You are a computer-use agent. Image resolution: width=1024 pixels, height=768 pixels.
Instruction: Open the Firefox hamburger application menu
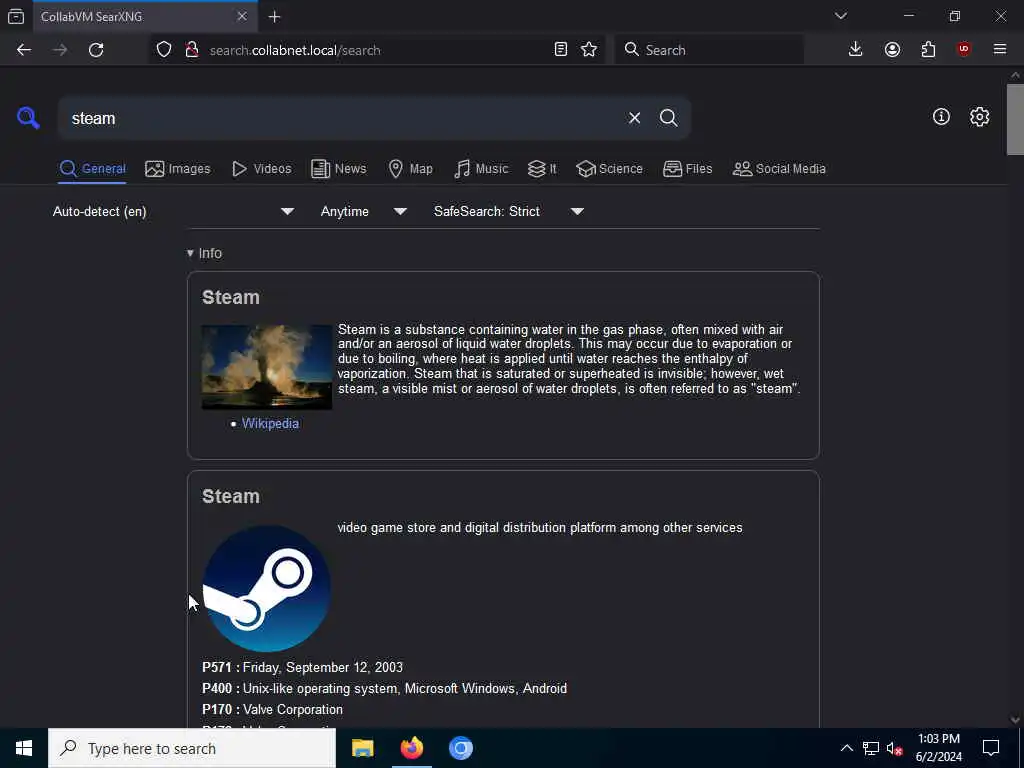click(1000, 50)
